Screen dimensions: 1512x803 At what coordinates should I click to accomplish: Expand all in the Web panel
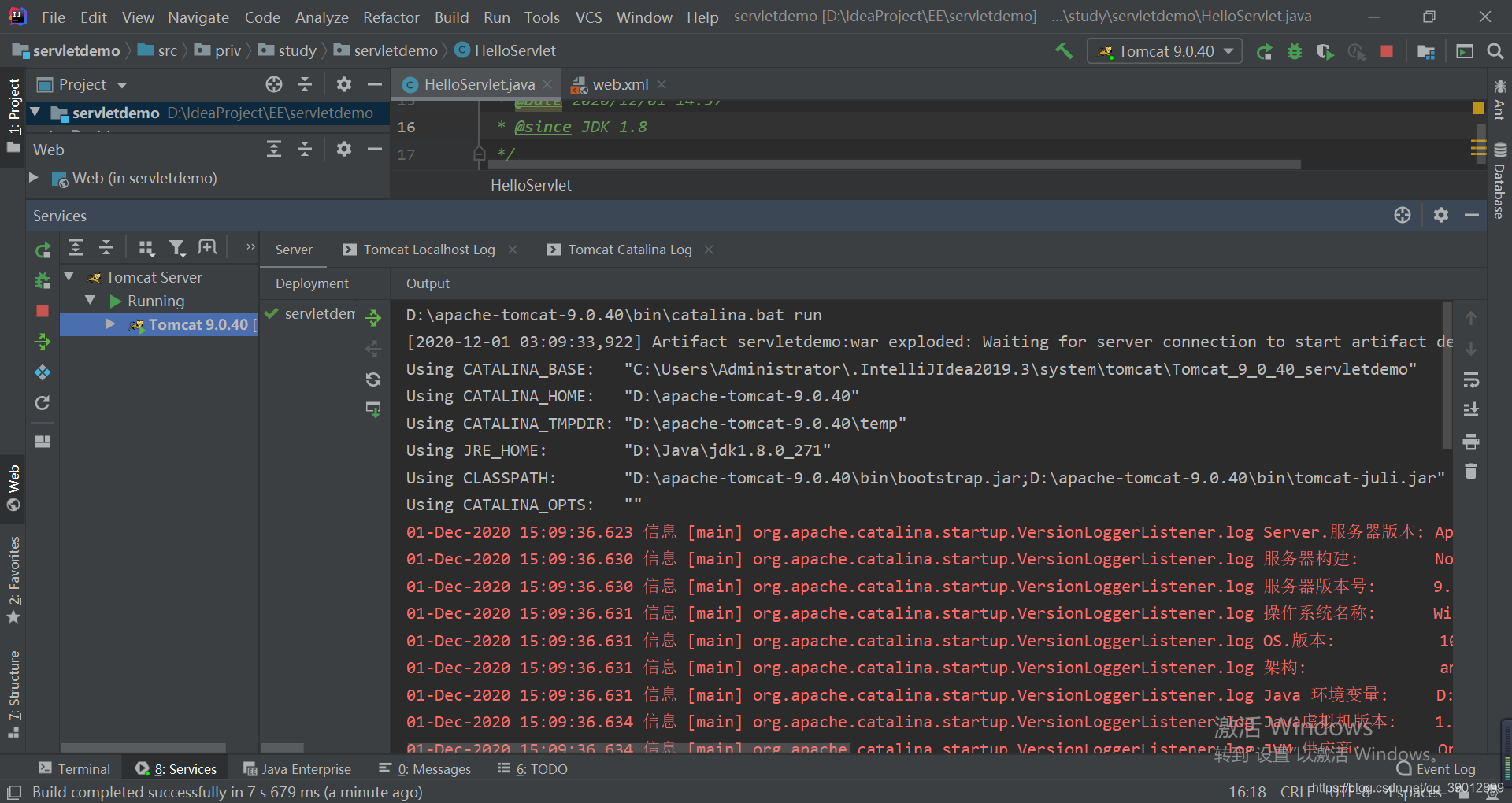[x=274, y=149]
